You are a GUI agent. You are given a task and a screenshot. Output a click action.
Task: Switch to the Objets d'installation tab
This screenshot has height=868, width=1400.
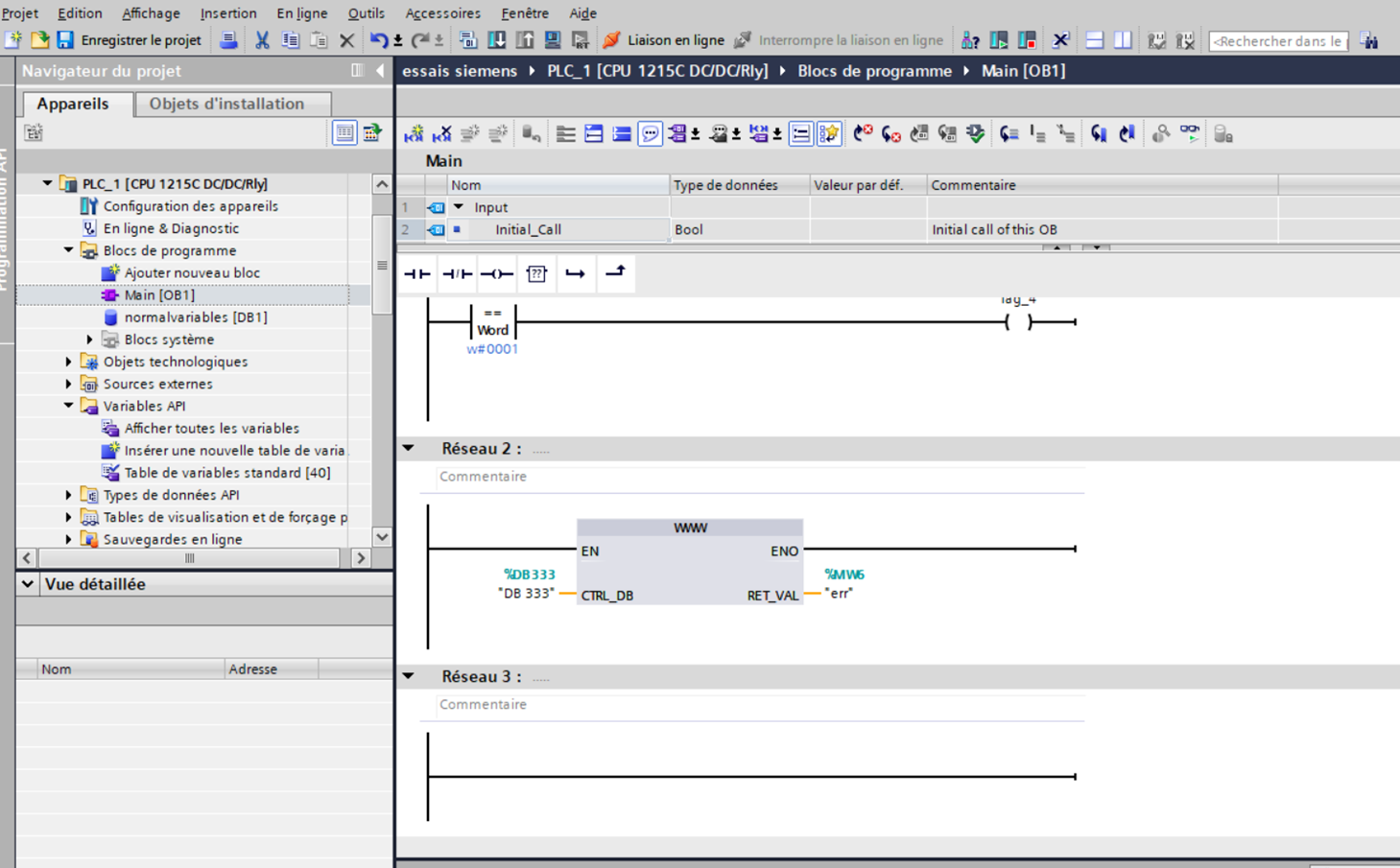pyautogui.click(x=226, y=104)
